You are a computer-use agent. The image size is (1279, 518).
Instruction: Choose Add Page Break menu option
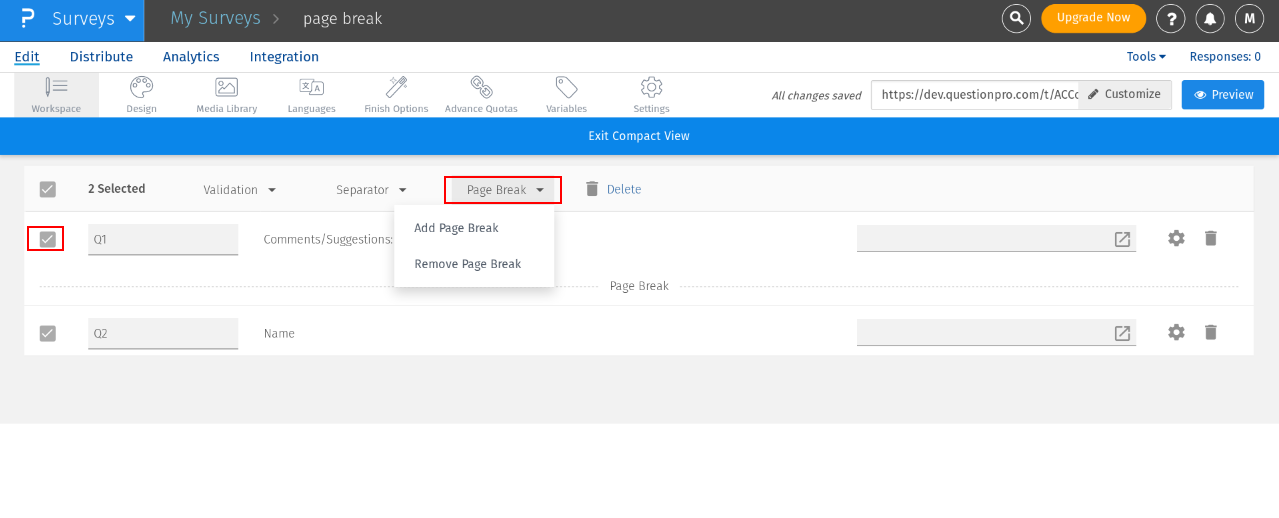[x=456, y=228]
